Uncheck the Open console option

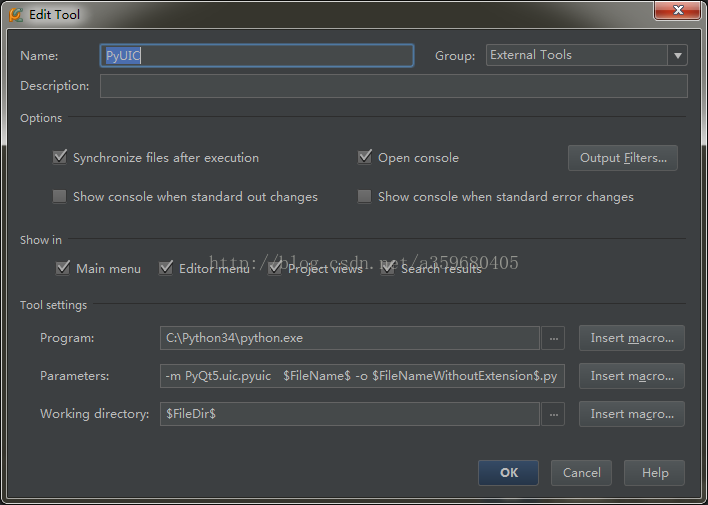(x=365, y=158)
